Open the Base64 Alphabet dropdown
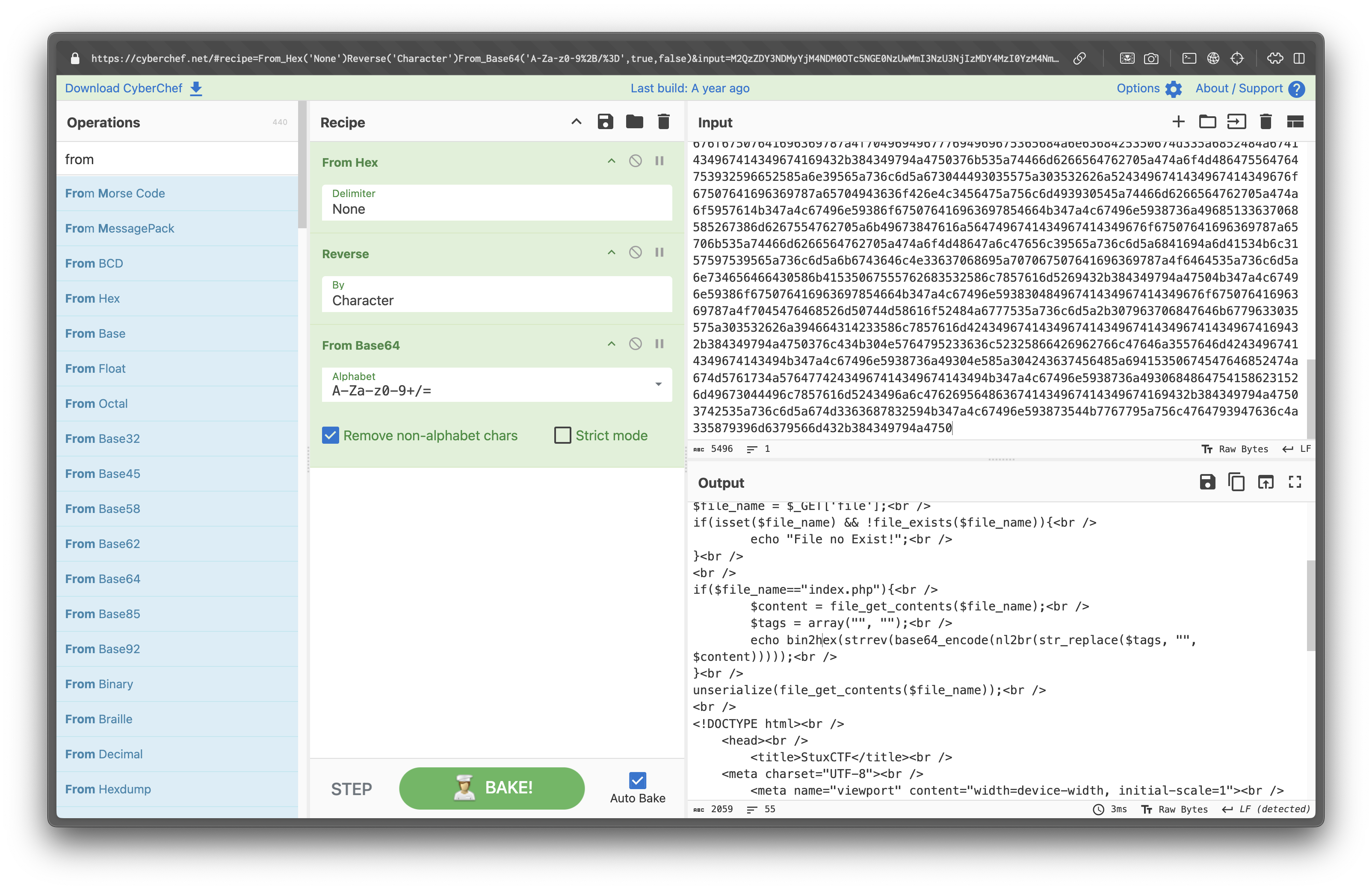The width and height of the screenshot is (1372, 890). (658, 384)
